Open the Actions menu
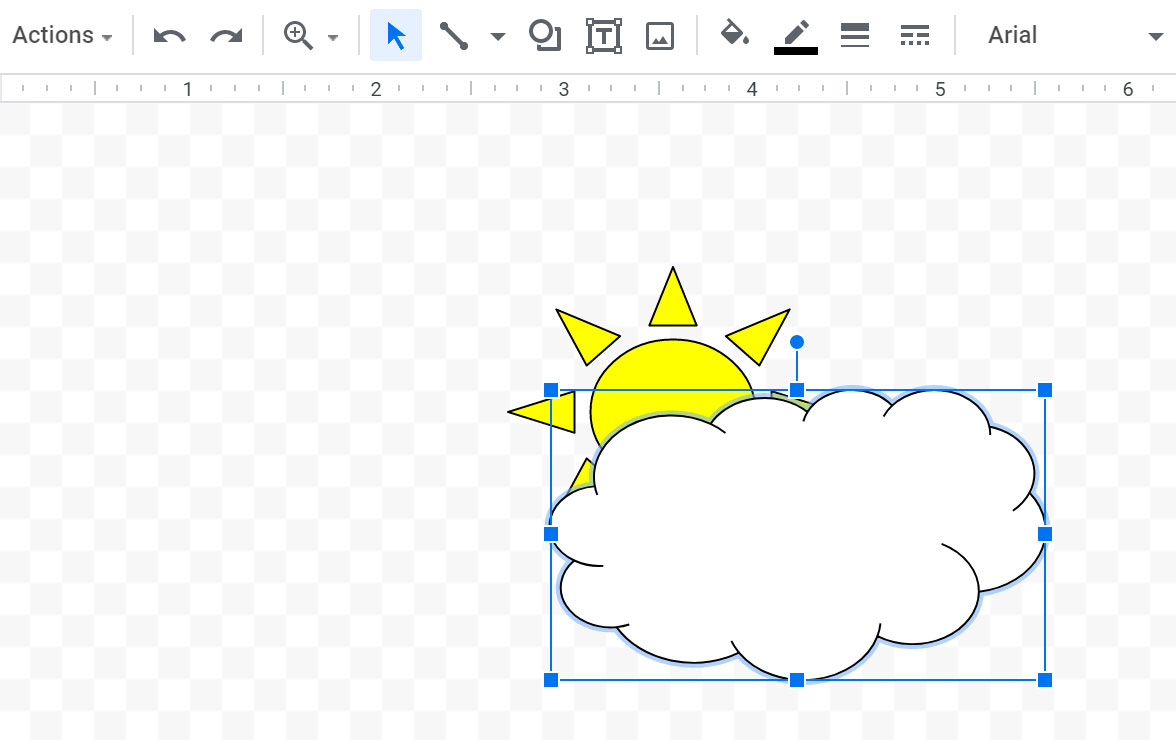This screenshot has height=740, width=1176. click(55, 34)
